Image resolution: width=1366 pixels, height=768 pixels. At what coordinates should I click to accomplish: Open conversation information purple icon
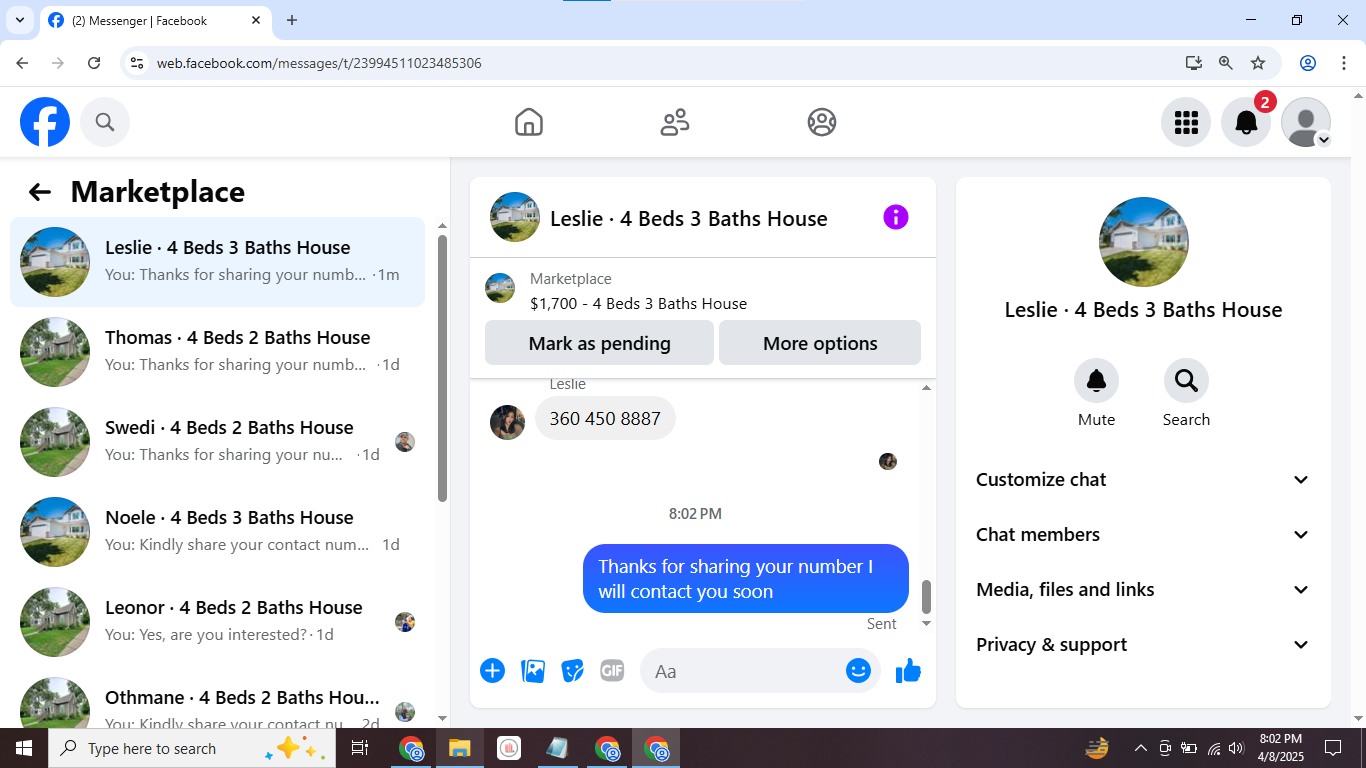896,217
